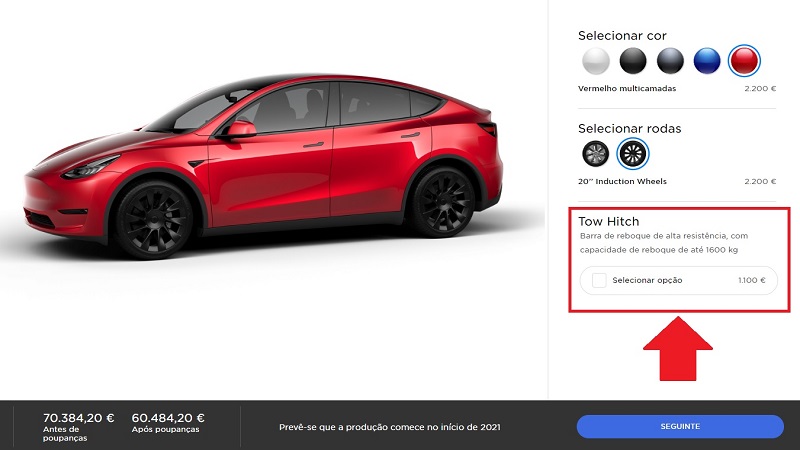
Task: Click the 'Selecionar rodas' section heading
Action: pyautogui.click(x=630, y=129)
